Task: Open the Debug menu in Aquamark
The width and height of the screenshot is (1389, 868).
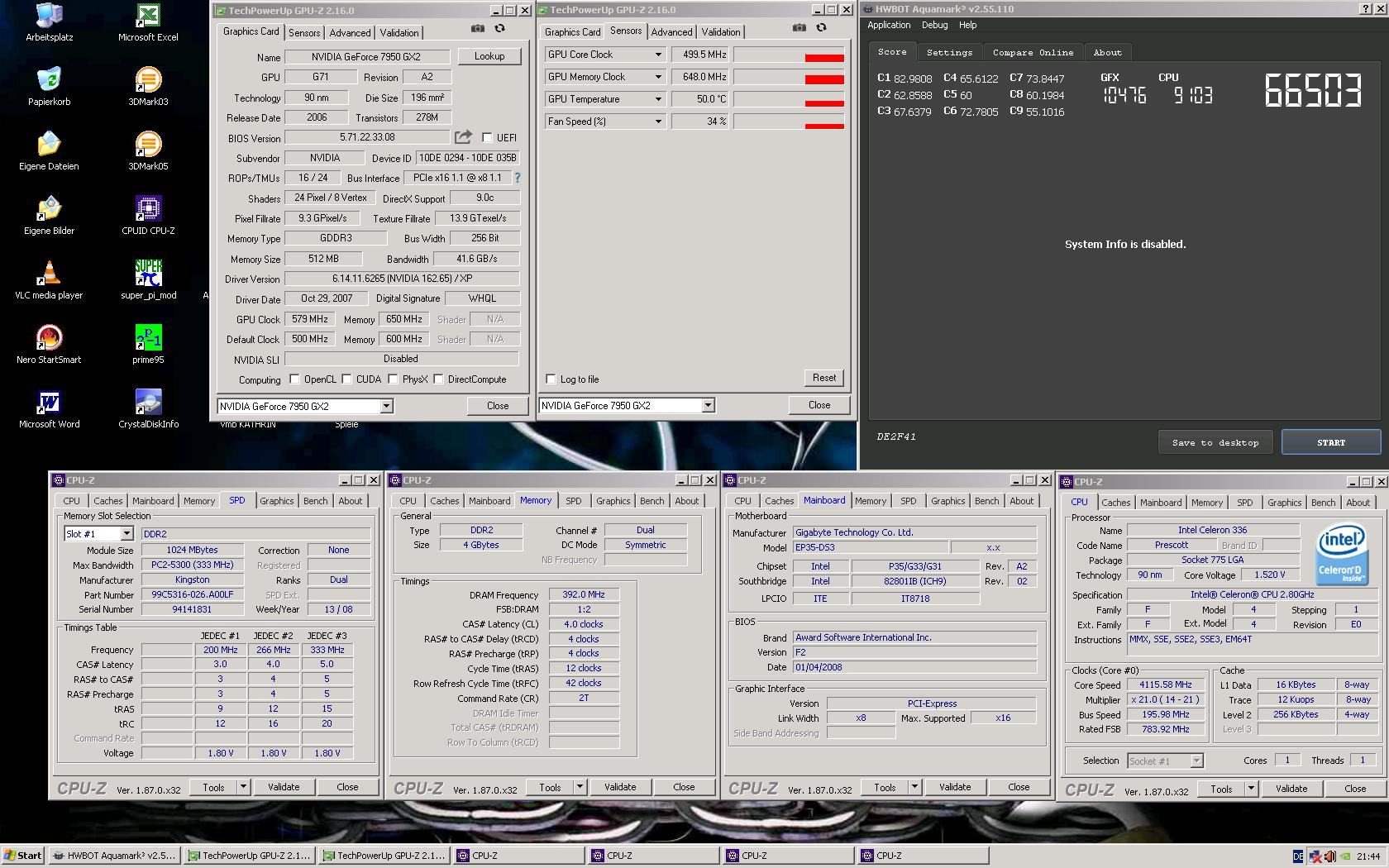Action: tap(934, 26)
